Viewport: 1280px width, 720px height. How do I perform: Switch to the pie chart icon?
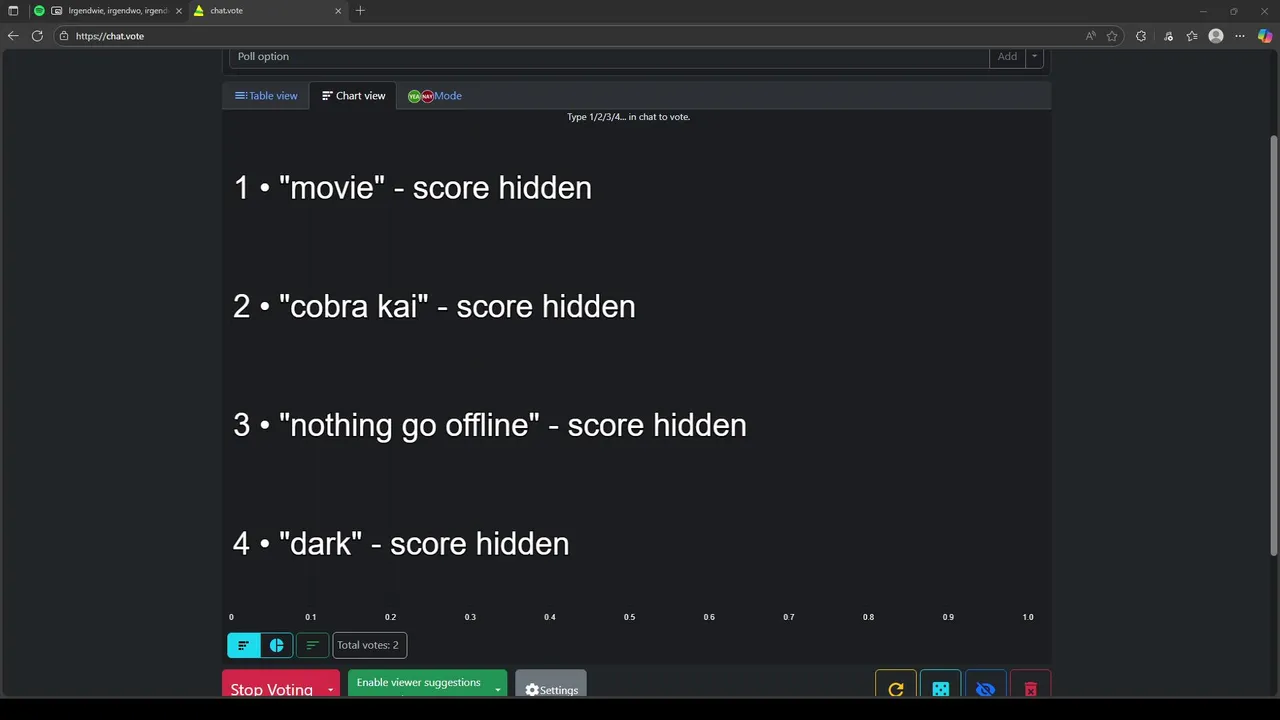(x=277, y=645)
